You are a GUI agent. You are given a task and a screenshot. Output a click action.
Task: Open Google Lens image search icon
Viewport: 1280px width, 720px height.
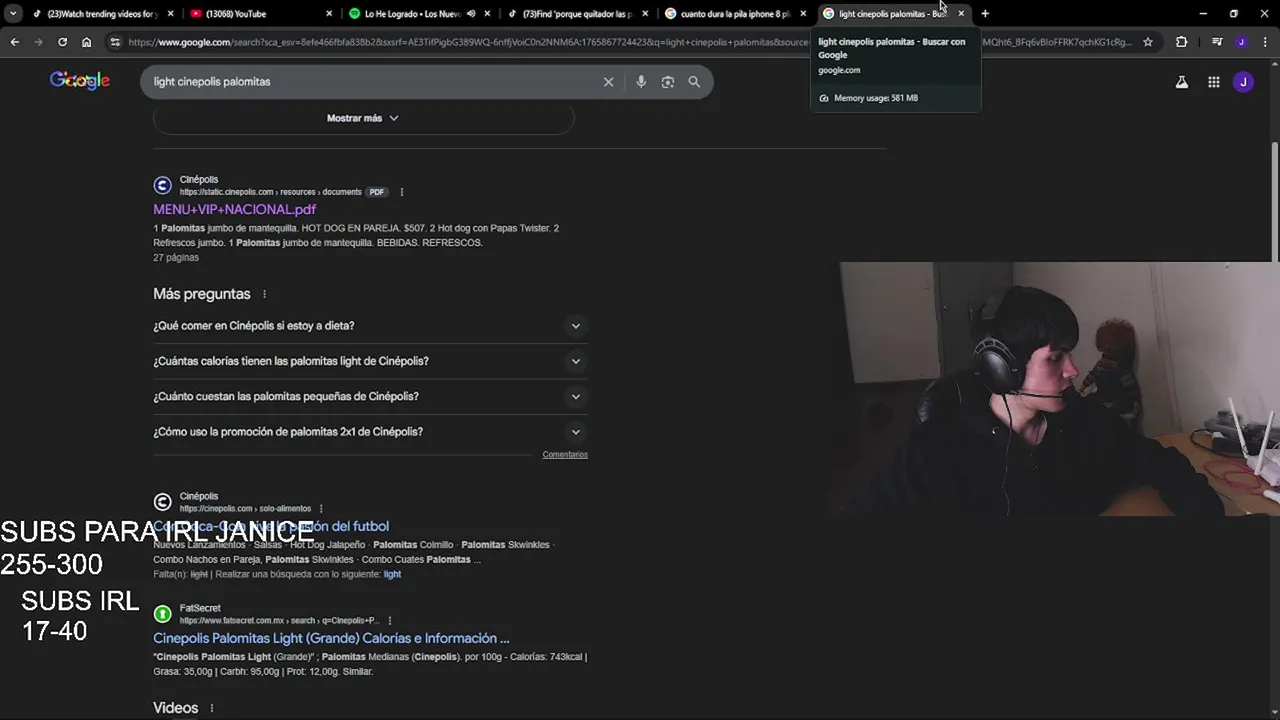click(668, 82)
